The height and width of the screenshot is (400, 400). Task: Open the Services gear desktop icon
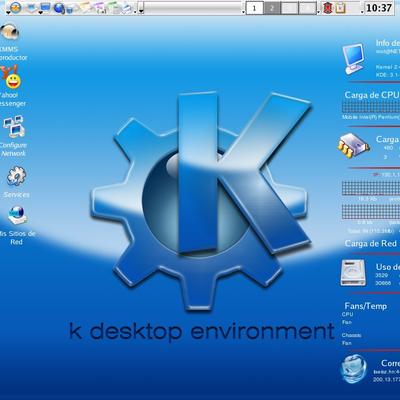coord(17,176)
